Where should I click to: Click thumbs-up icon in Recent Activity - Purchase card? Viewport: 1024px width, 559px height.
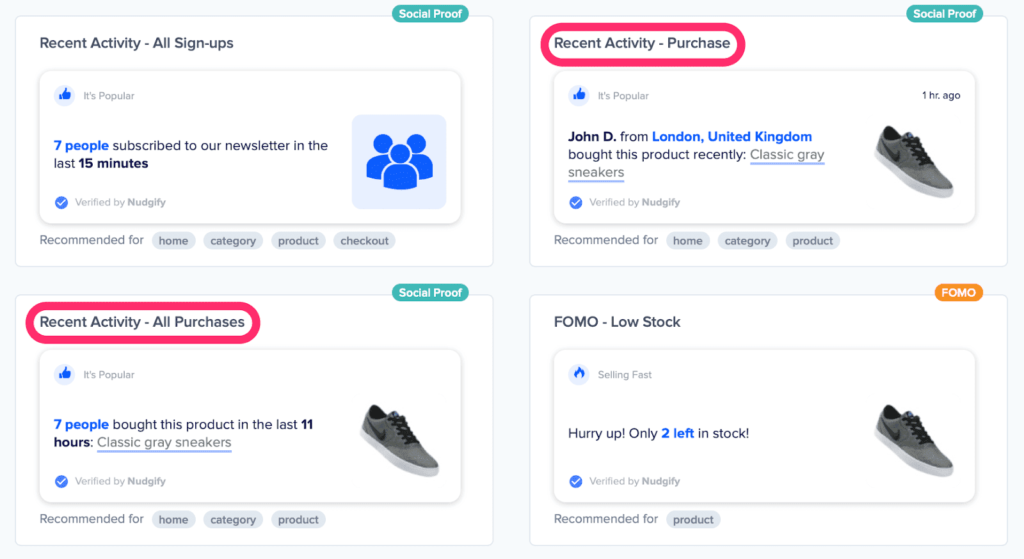pyautogui.click(x=579, y=95)
